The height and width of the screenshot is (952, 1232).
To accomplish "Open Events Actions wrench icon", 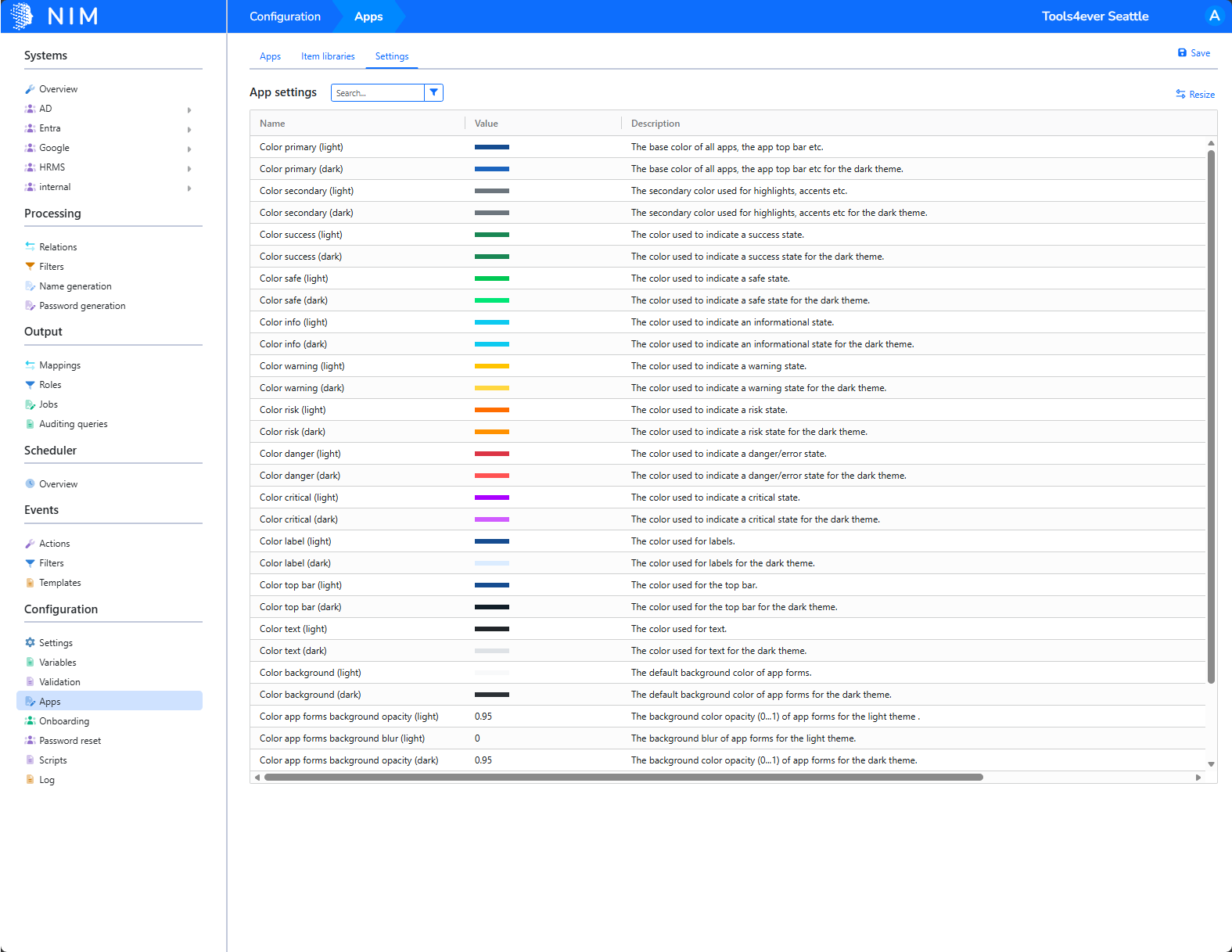I will tap(30, 543).
